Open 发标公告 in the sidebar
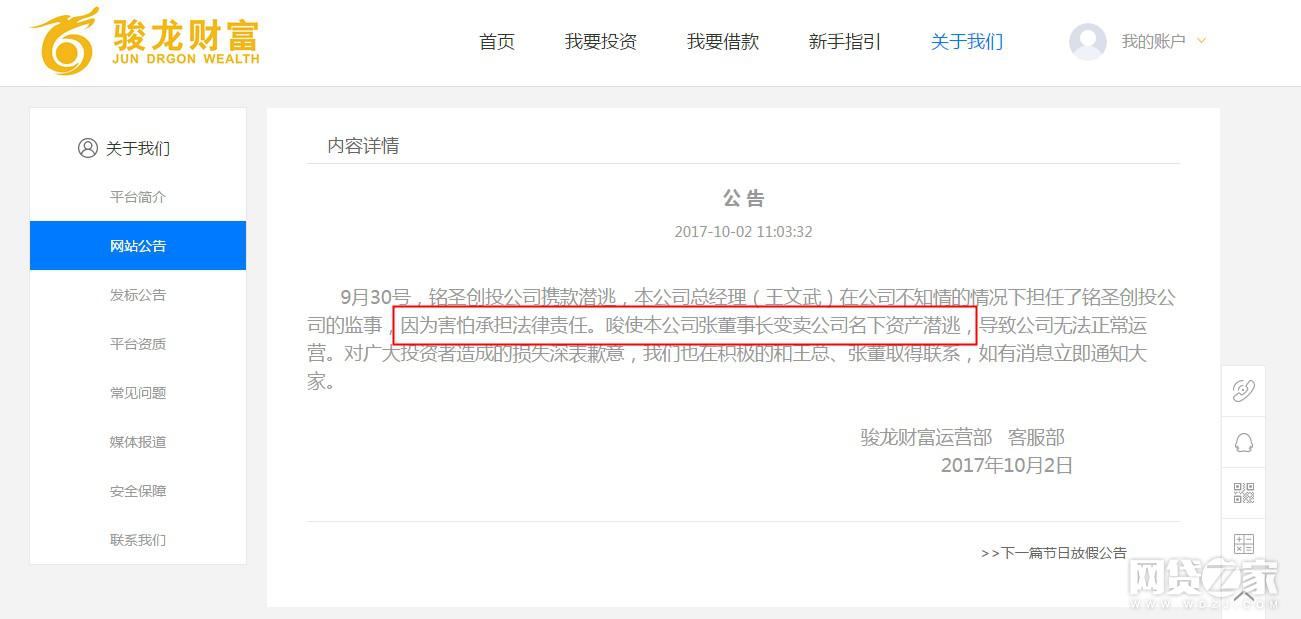The height and width of the screenshot is (619, 1301). [x=138, y=295]
